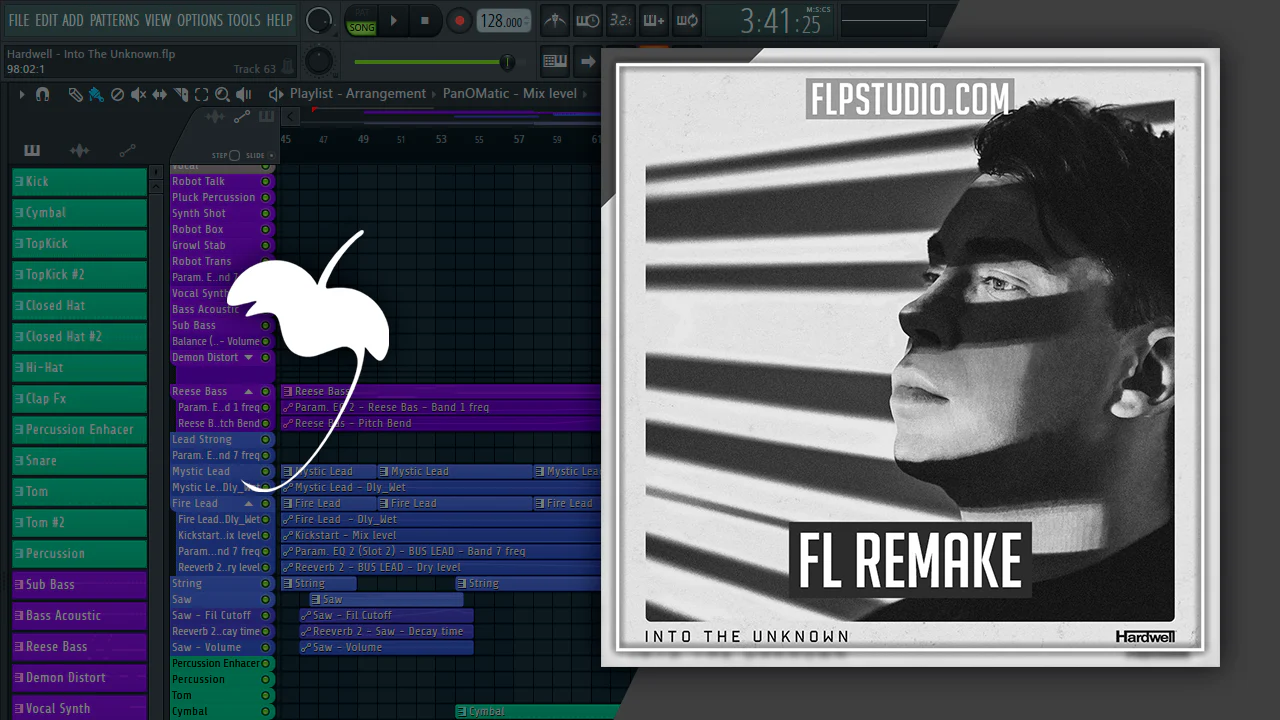Toggle SONG mode
Screen dimensions: 1280x720
click(x=361, y=27)
